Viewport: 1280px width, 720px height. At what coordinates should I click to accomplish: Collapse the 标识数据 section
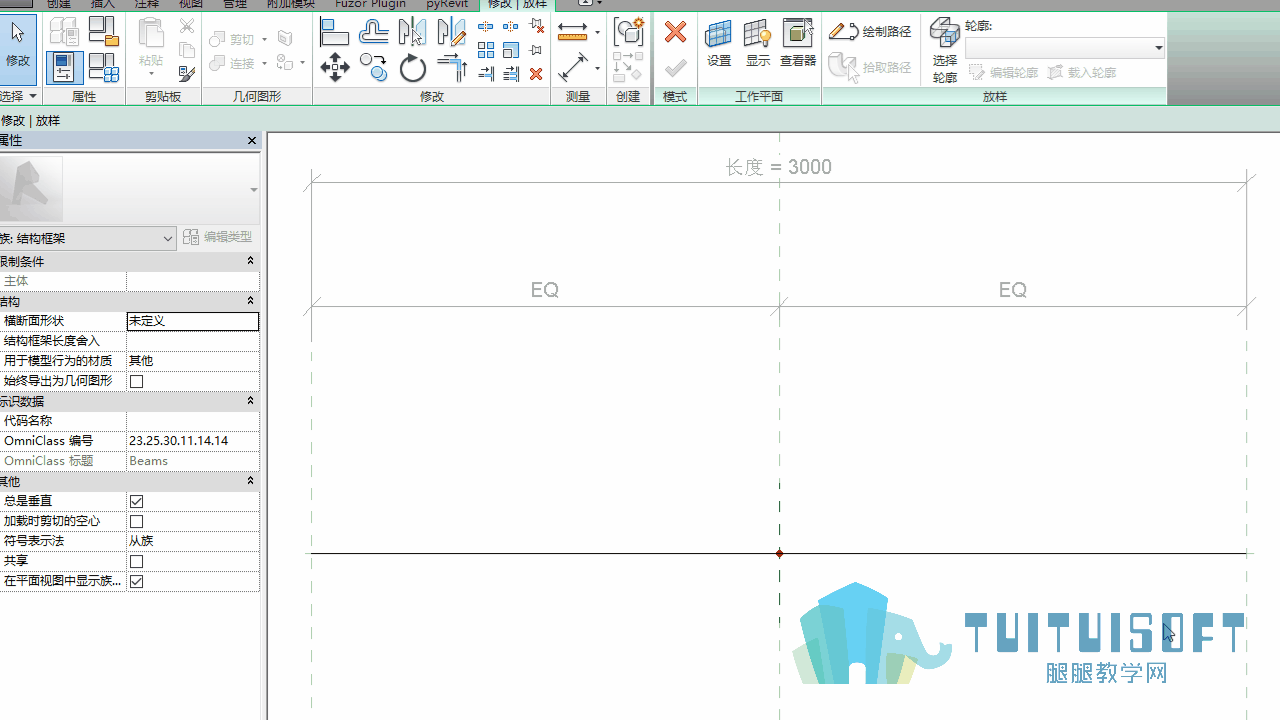pyautogui.click(x=251, y=401)
